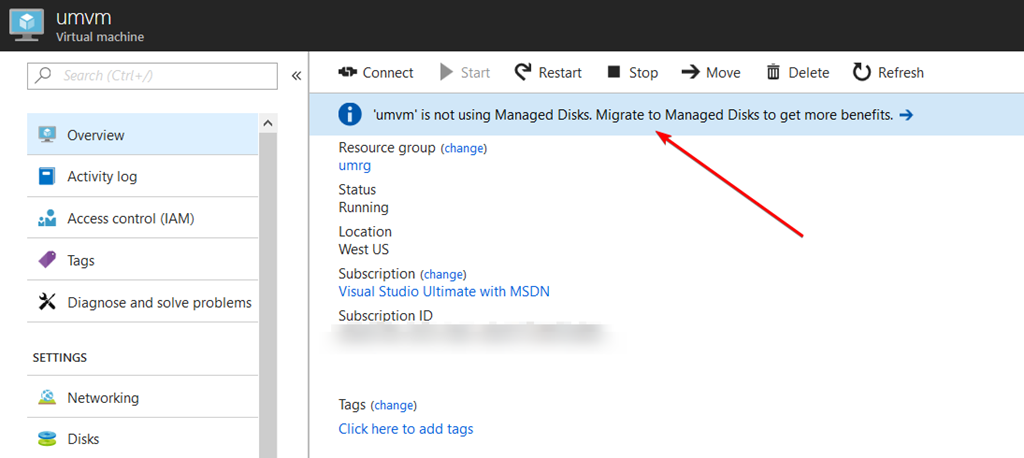Click into the Search (Ctrl+/) field
This screenshot has height=458, width=1024.
tap(152, 76)
